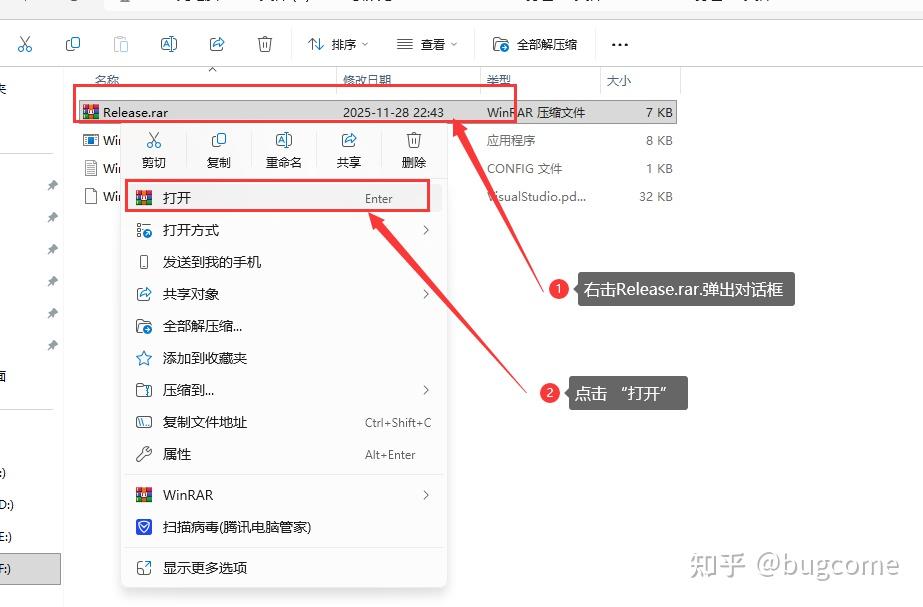
Task: Click the Paste icon in the toolbar
Action: click(119, 44)
